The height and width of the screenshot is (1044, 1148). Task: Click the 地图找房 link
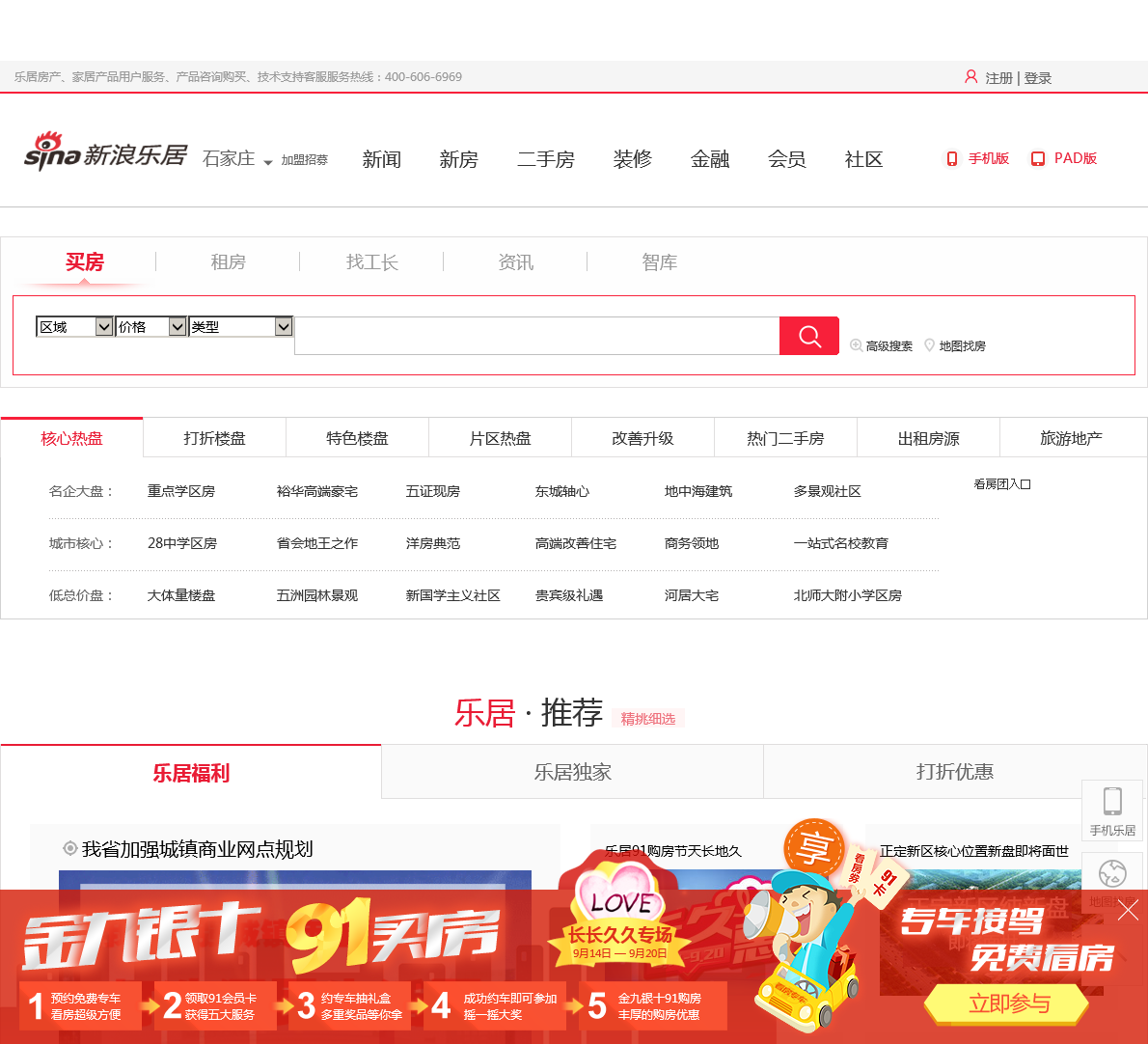[x=962, y=345]
